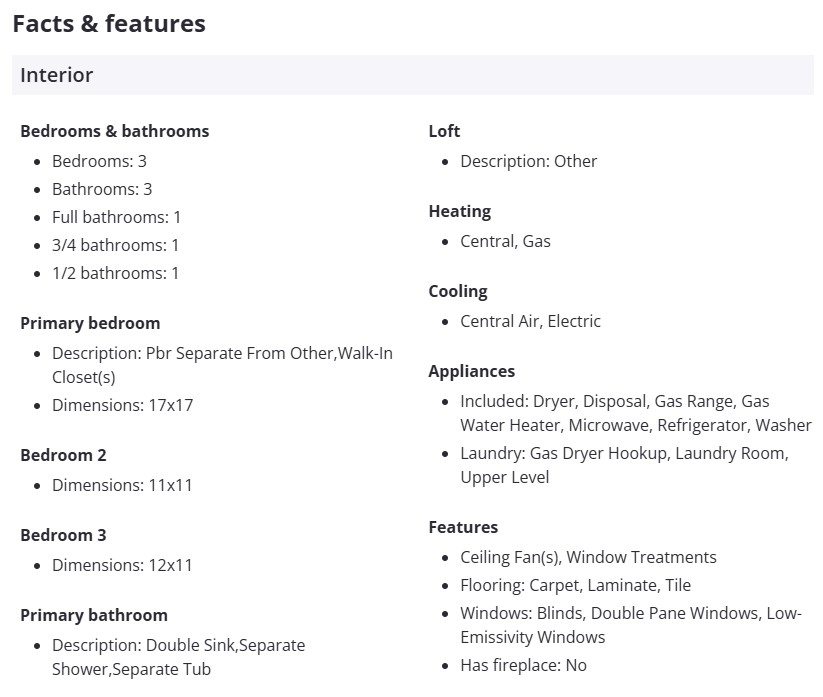
Task: Select the 3/4 bathrooms: 1 line
Action: tap(116, 245)
